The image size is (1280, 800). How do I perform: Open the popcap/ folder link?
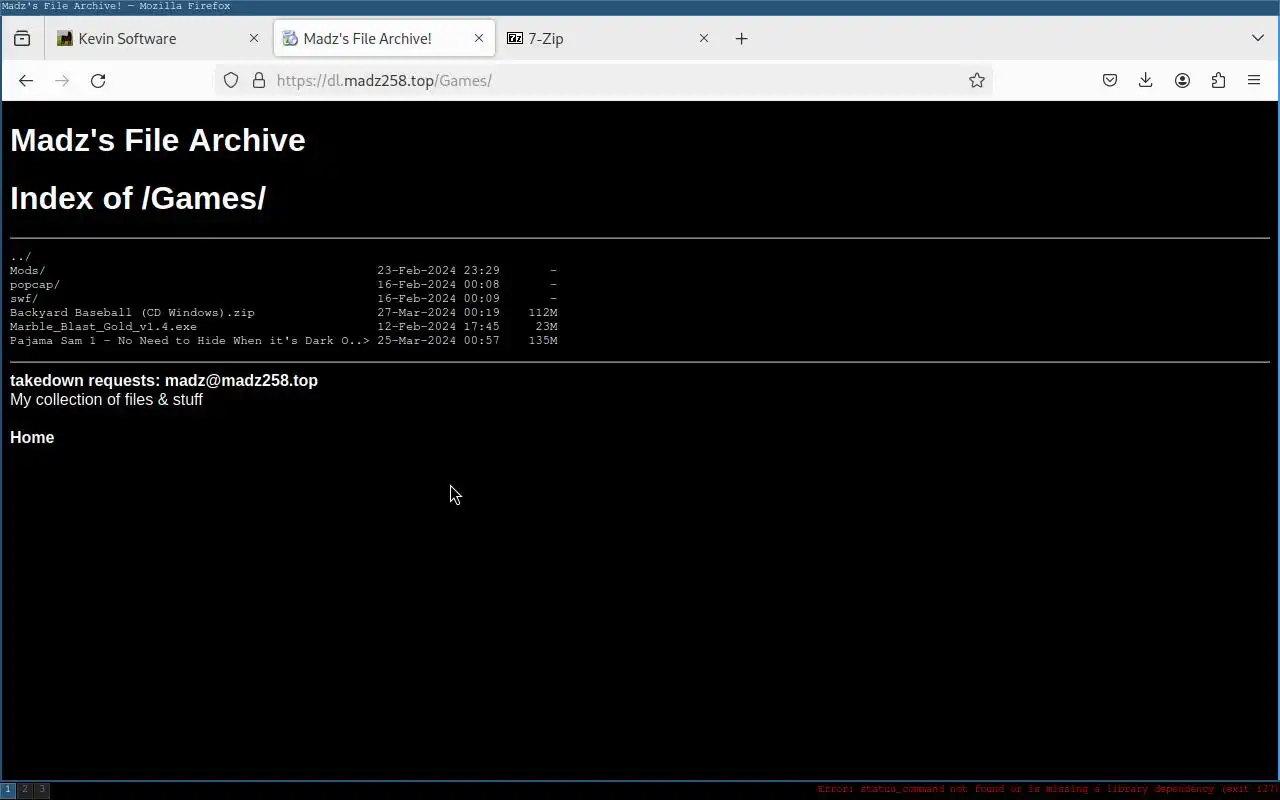click(x=35, y=284)
